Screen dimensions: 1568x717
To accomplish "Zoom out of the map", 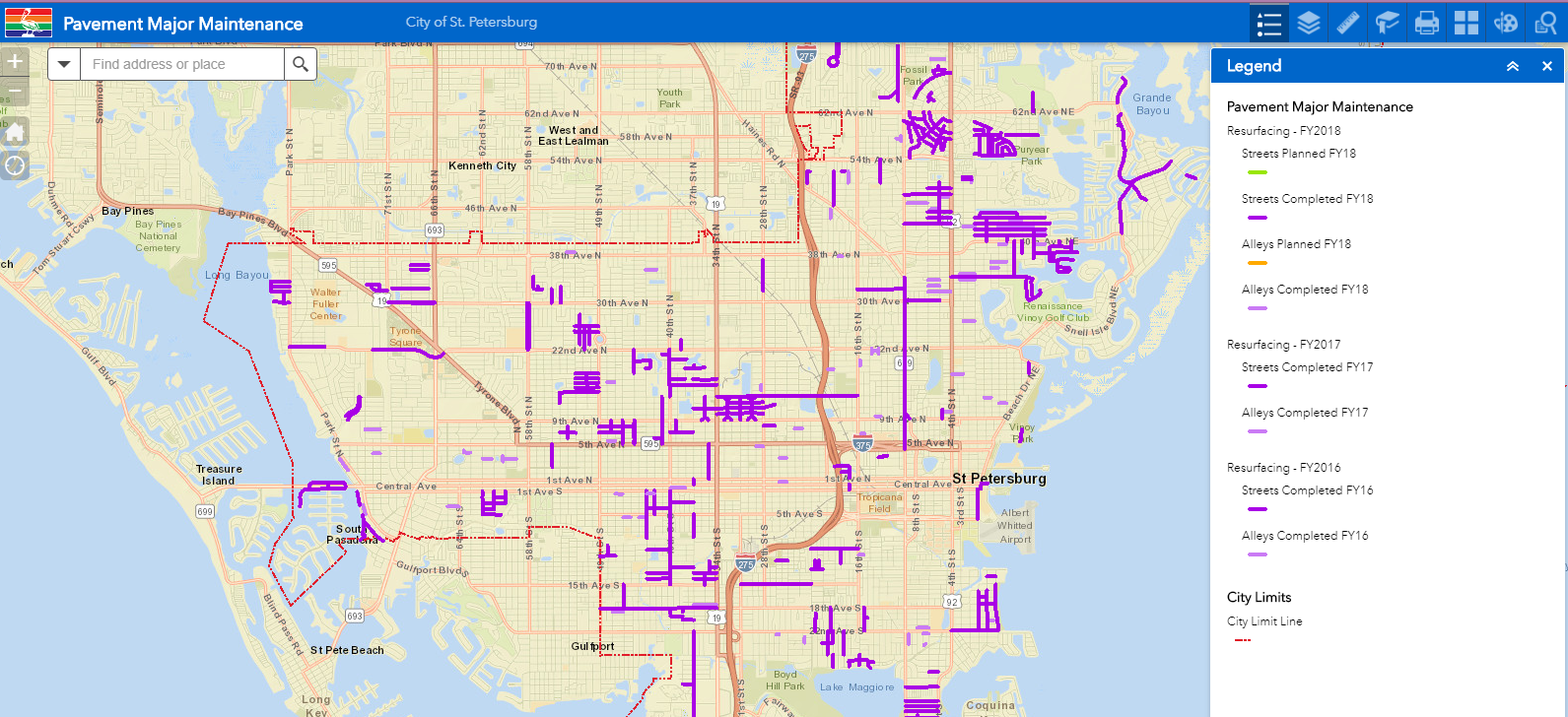I will point(15,92).
